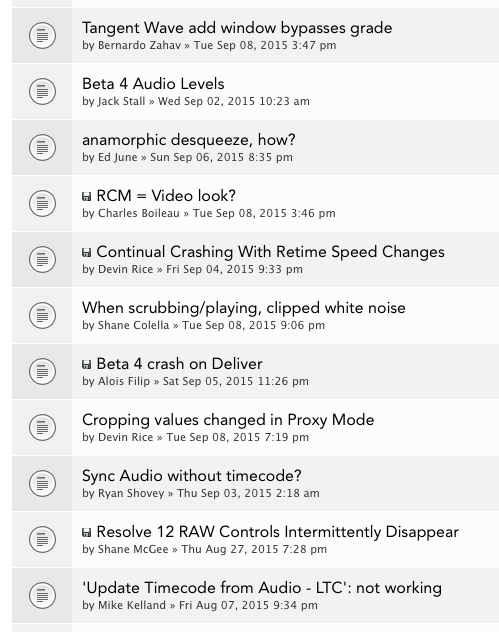The image size is (499, 632).
Task: Click attachment icon before RCM = Video look?
Action: point(87,197)
